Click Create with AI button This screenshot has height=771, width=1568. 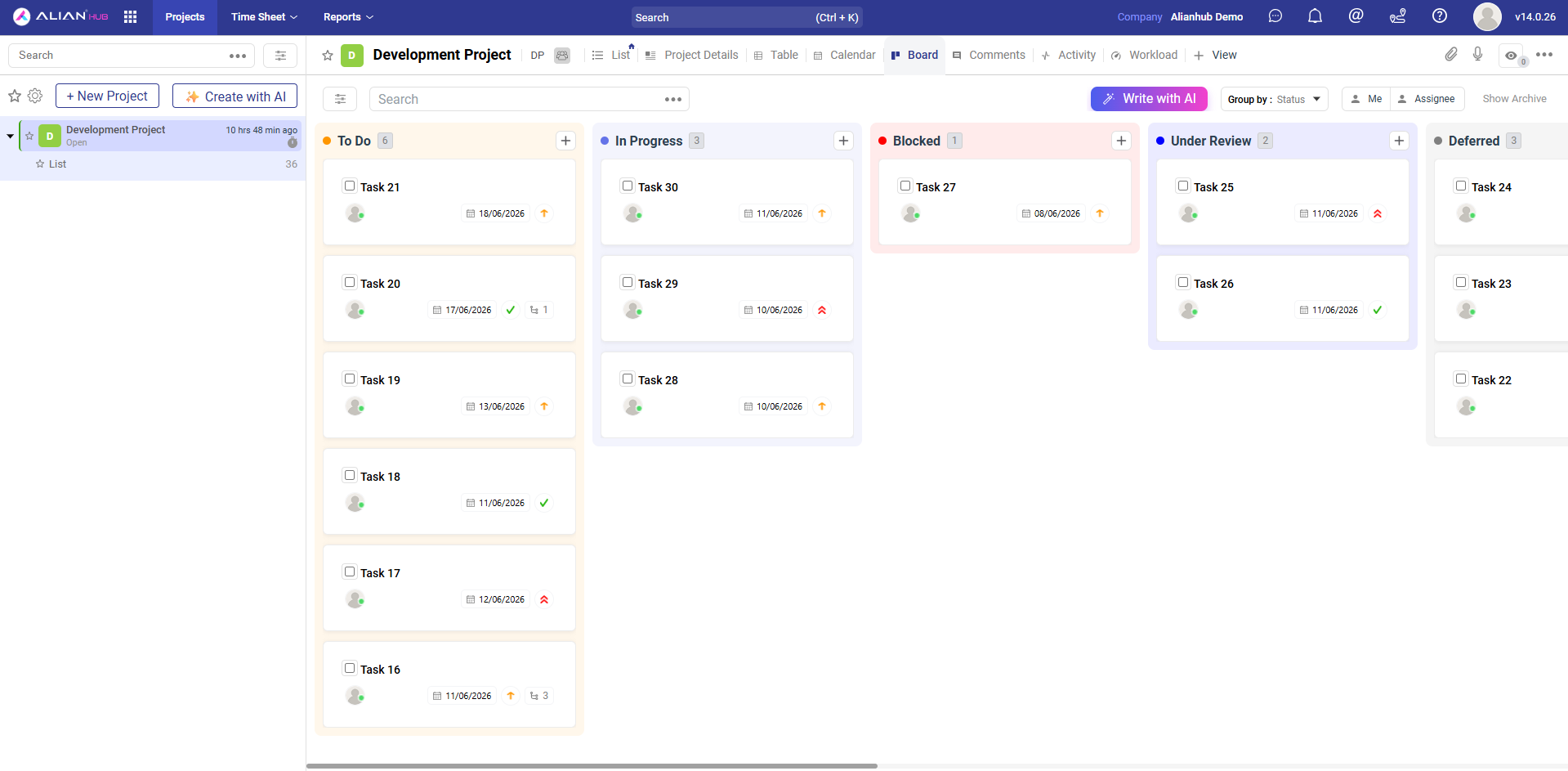click(235, 96)
